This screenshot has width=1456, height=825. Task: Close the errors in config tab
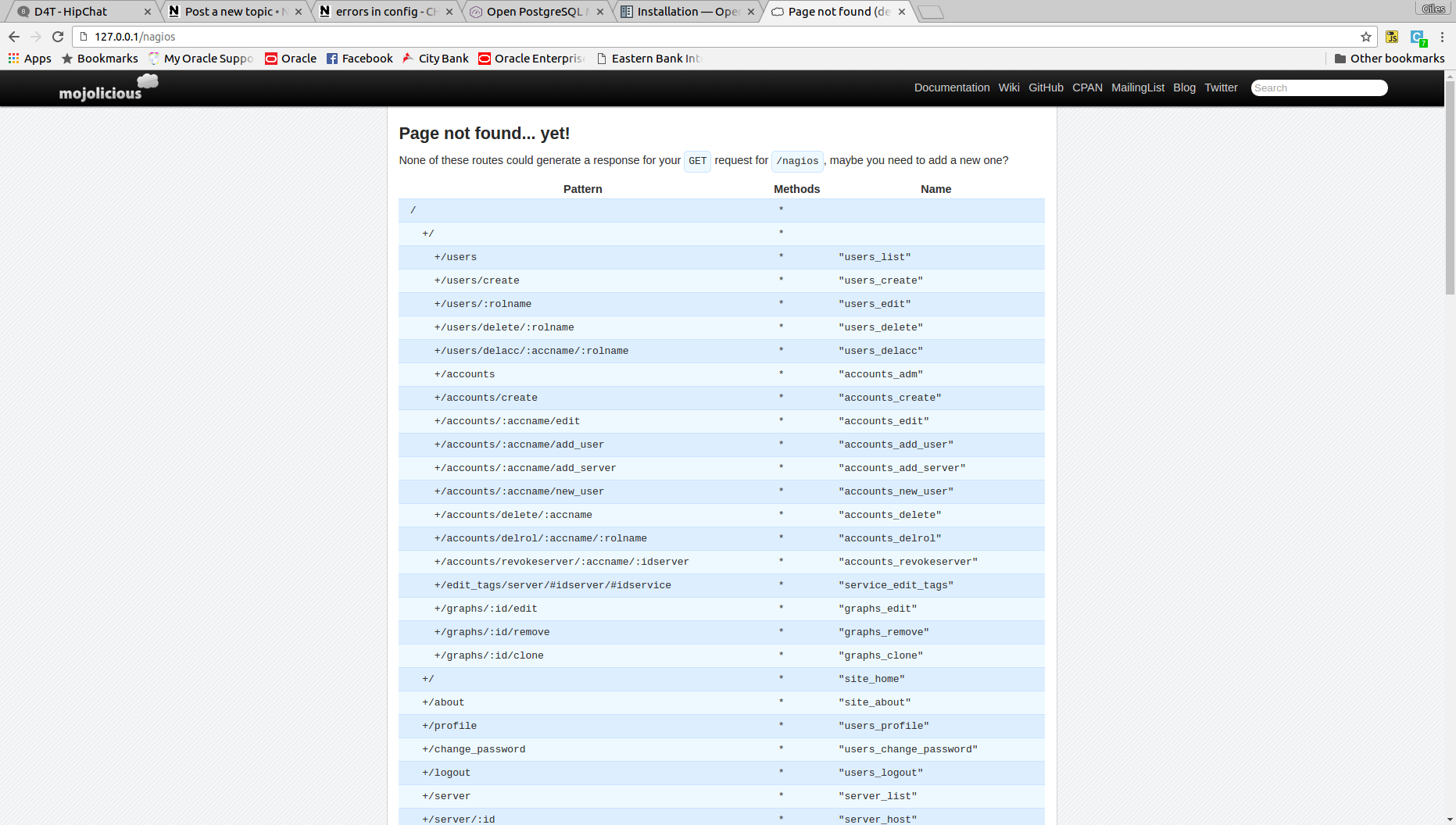click(x=449, y=12)
